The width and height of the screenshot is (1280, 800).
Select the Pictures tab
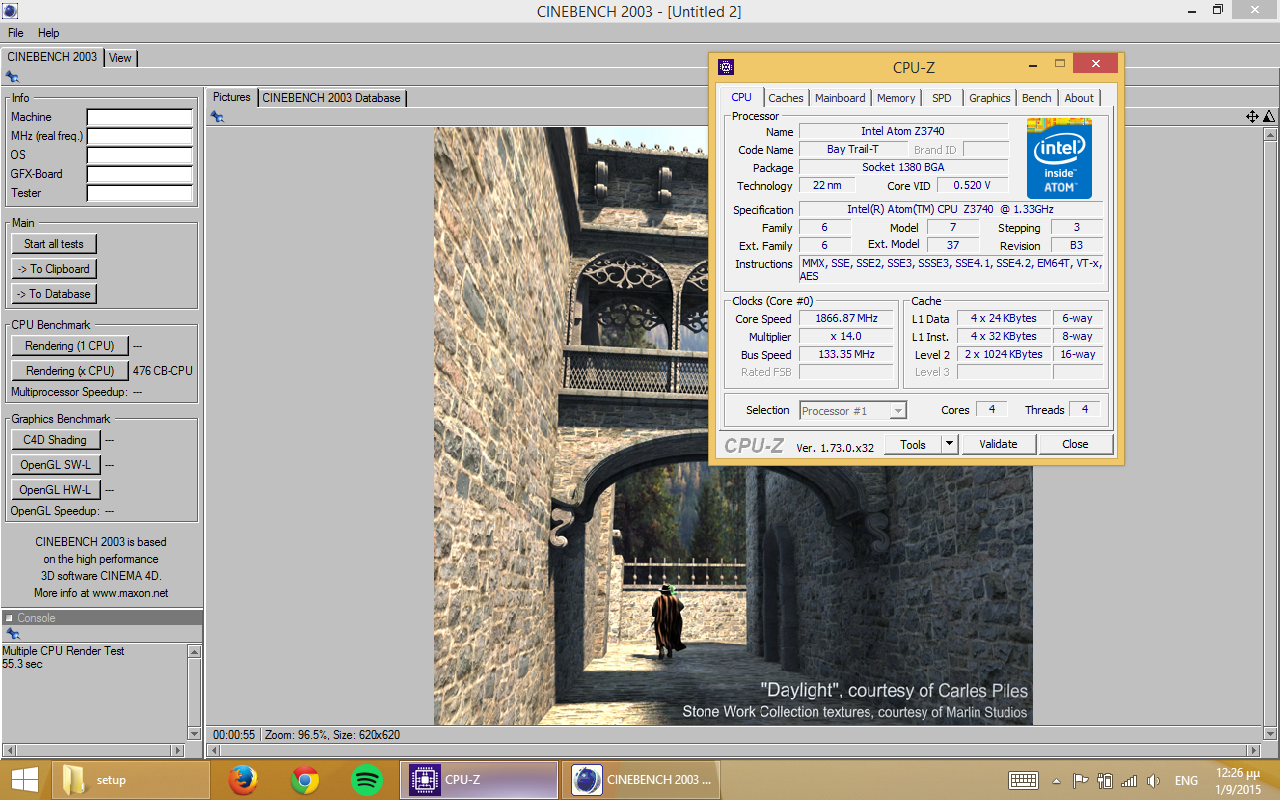point(232,97)
